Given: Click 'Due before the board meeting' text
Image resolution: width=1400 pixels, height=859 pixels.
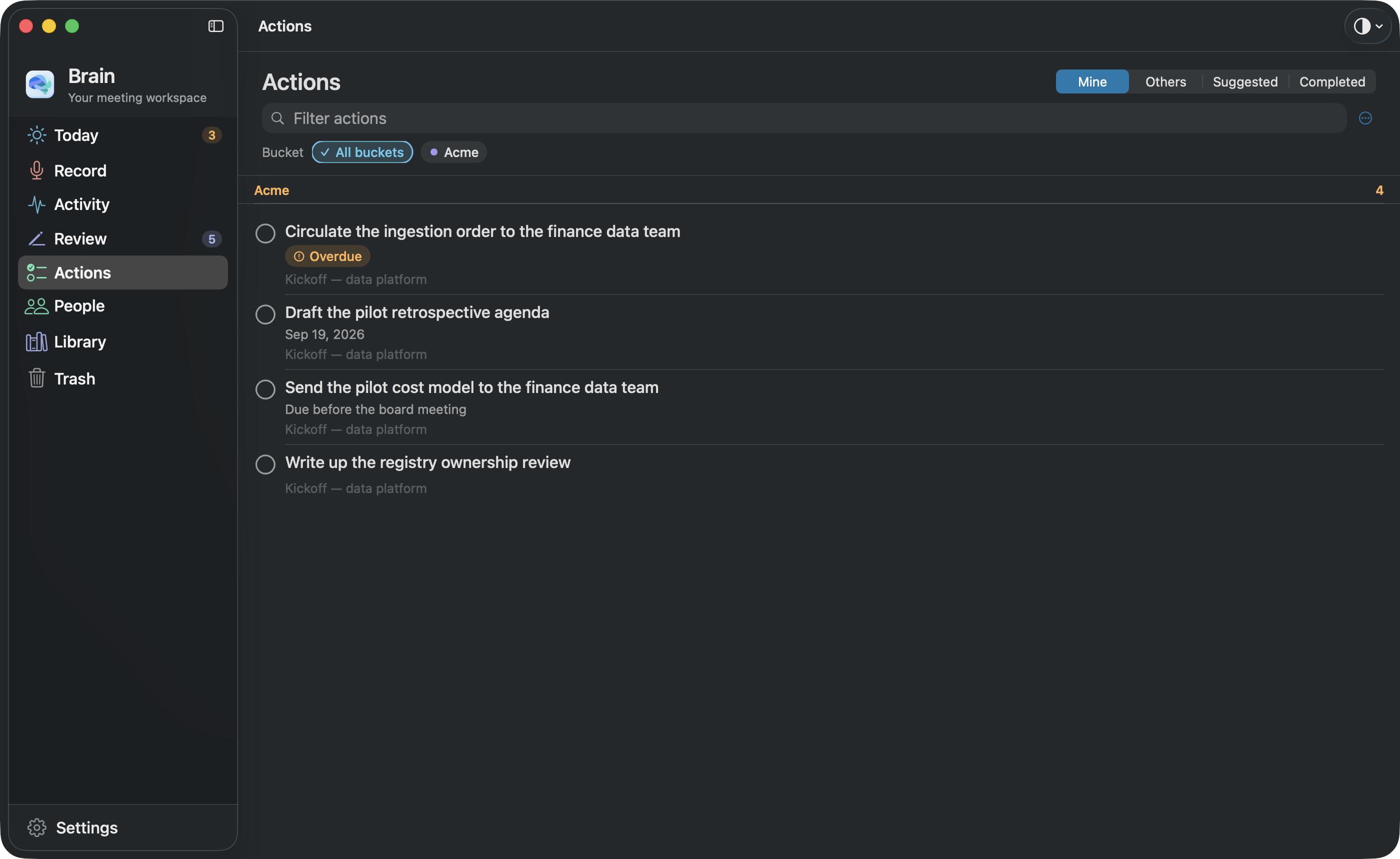Looking at the screenshot, I should 375,409.
